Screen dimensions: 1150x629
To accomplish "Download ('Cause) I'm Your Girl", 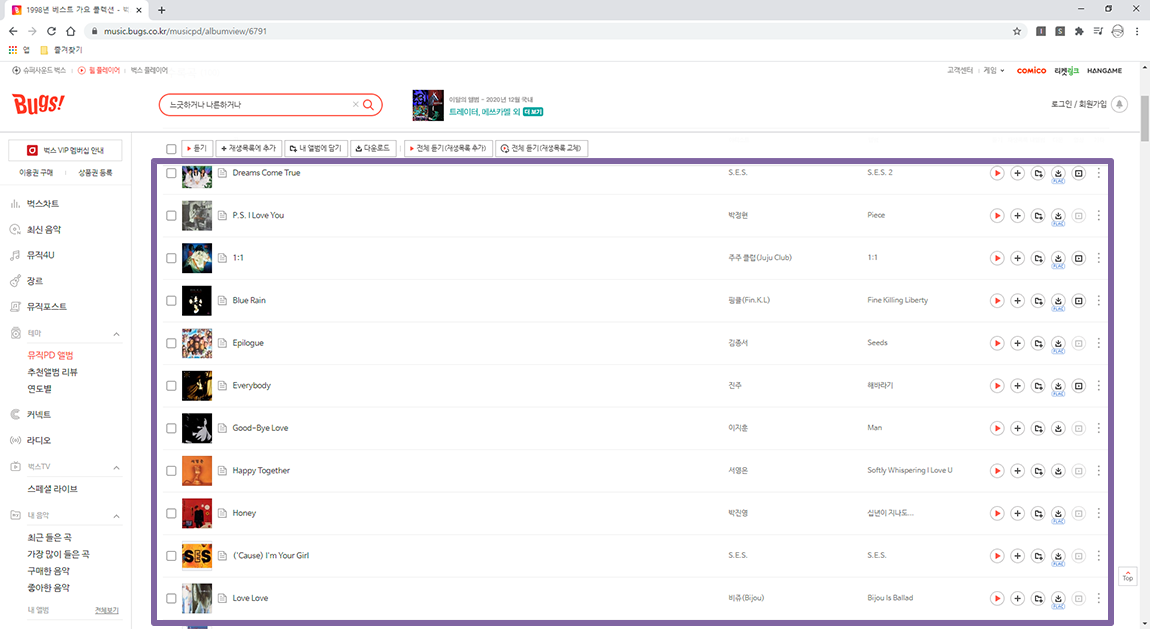I will click(1058, 556).
